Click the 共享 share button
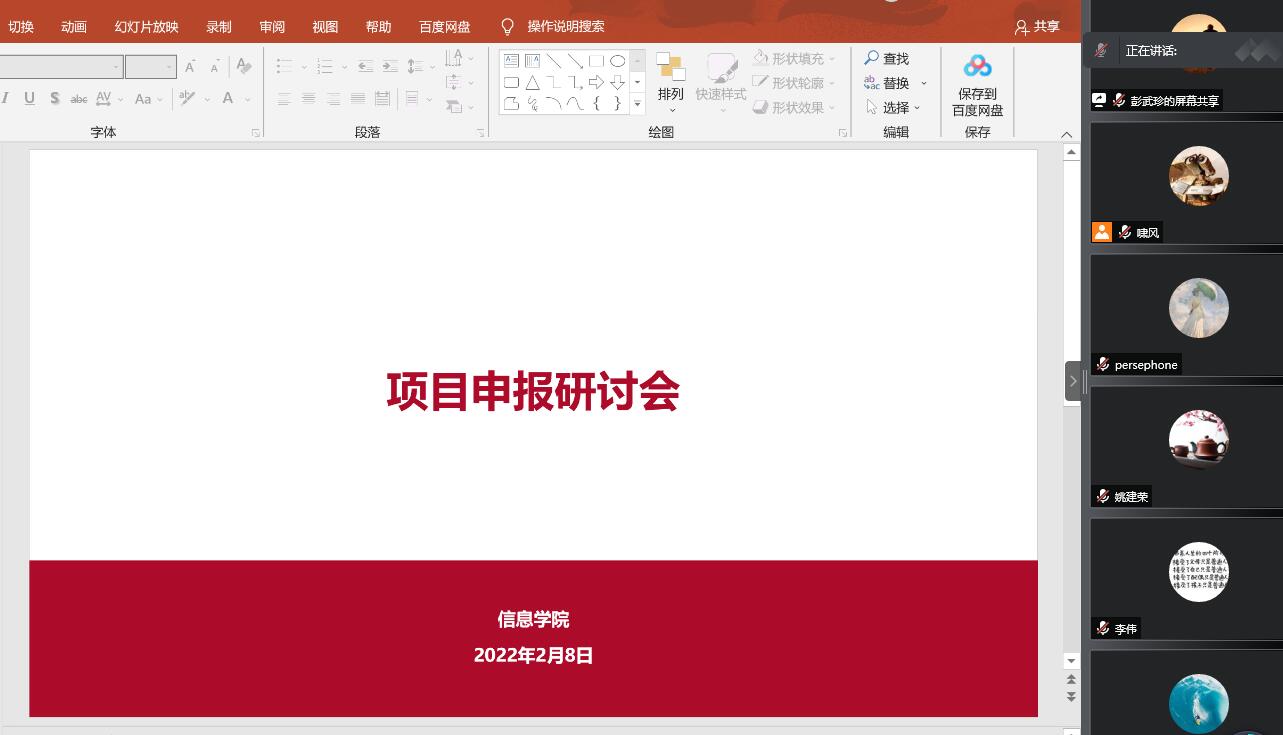 (x=1037, y=27)
